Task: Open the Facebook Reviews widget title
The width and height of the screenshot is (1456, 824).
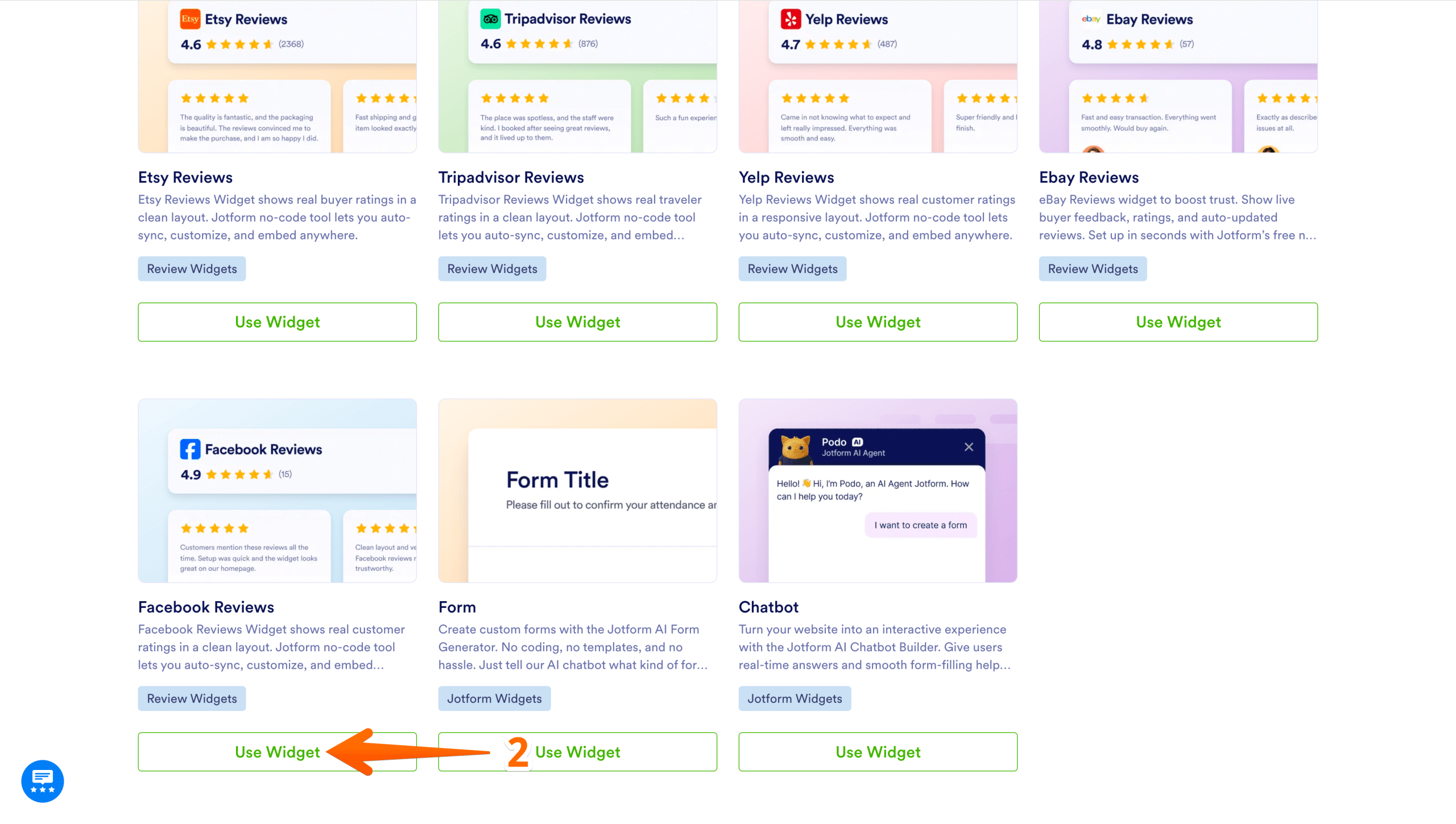Action: coord(206,607)
